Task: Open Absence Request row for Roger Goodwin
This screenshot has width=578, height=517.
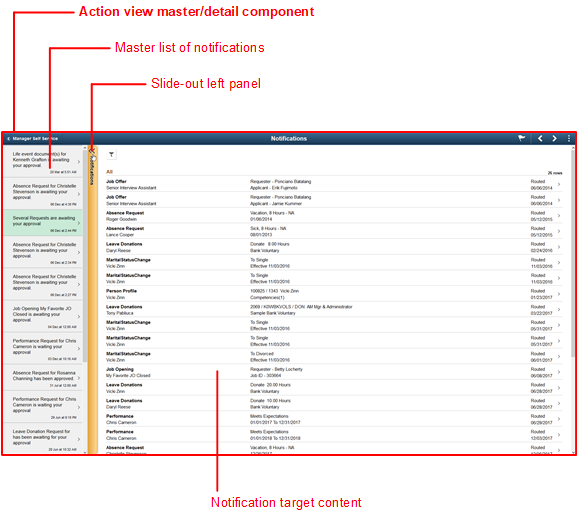Action: point(334,216)
